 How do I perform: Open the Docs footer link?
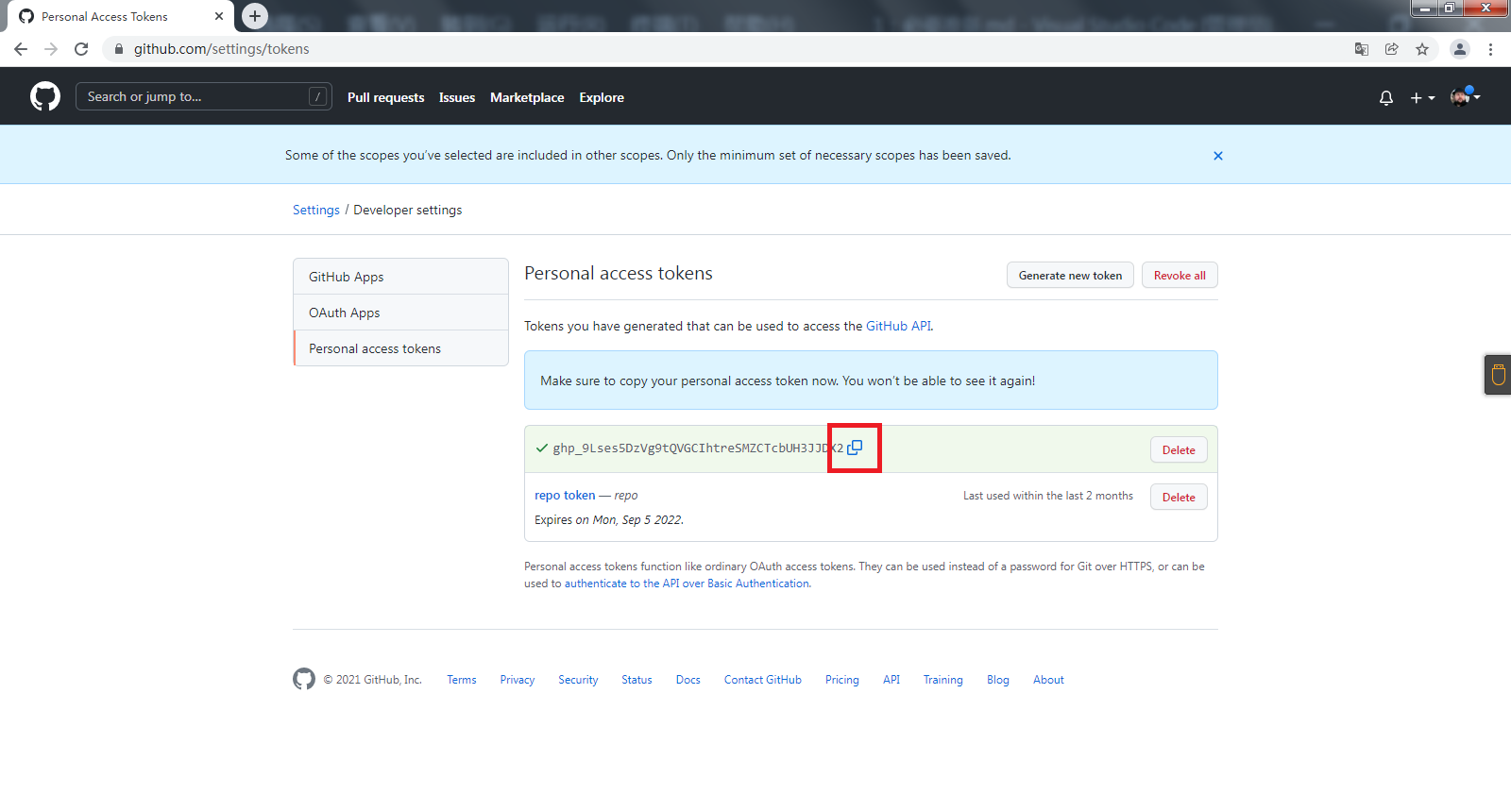coord(688,680)
